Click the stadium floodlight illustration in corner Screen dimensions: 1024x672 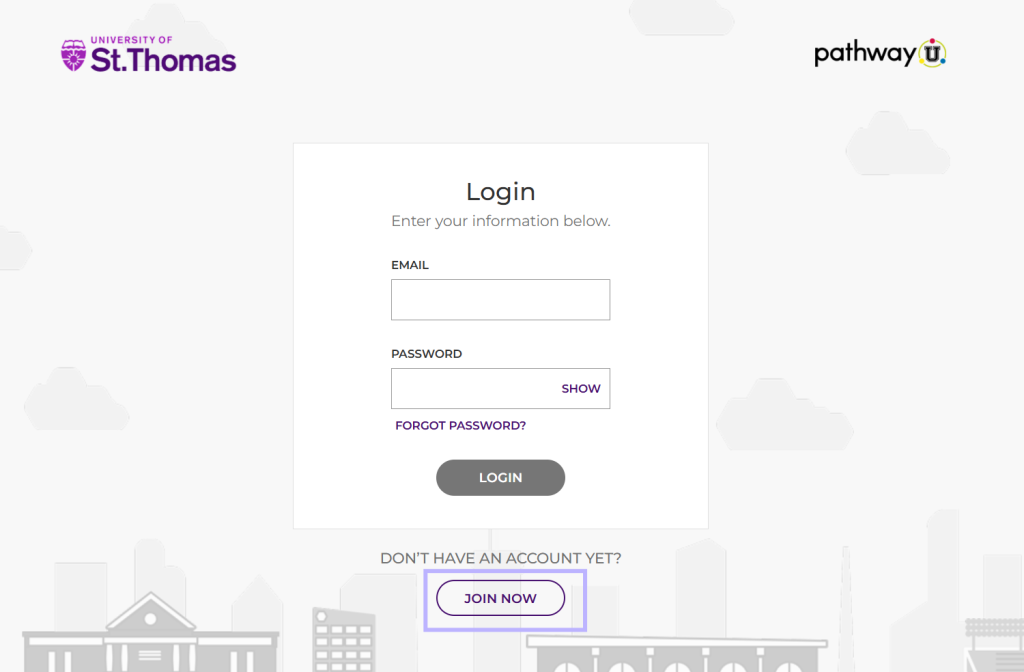pos(994,645)
